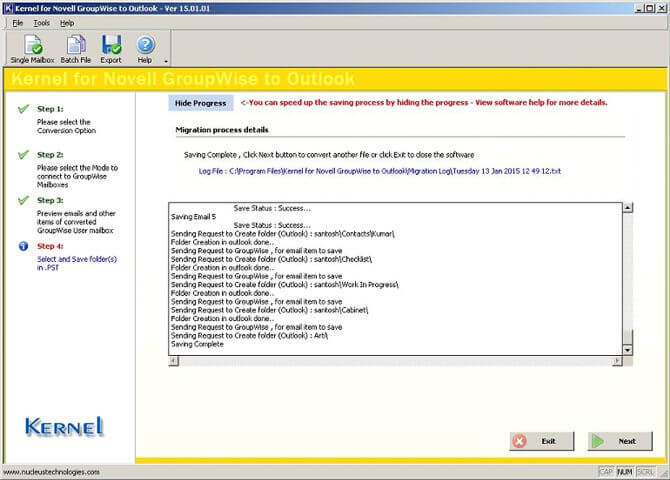Open the Help menu in menu bar

point(67,23)
